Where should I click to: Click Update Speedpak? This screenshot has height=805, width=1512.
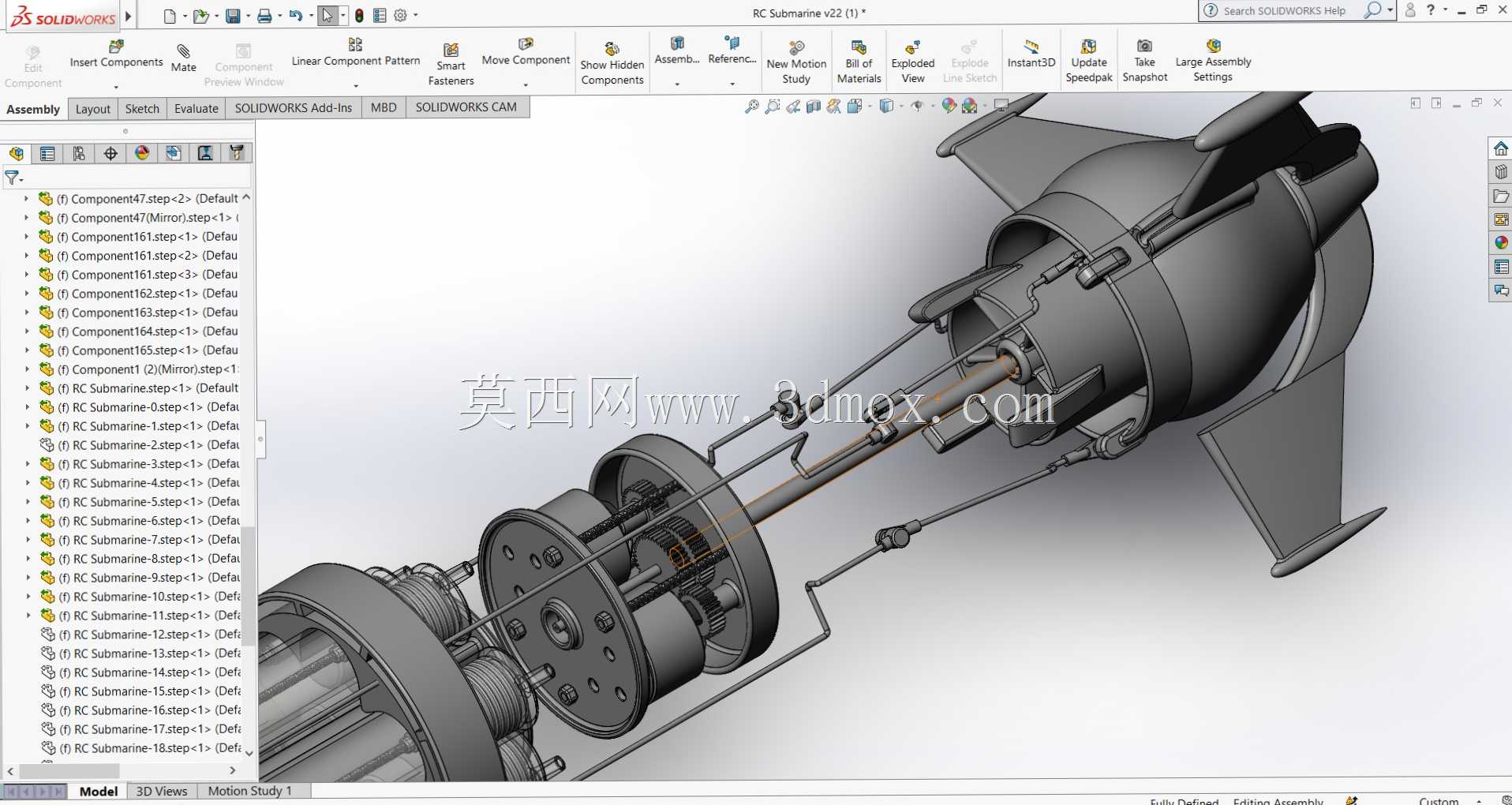pyautogui.click(x=1088, y=61)
